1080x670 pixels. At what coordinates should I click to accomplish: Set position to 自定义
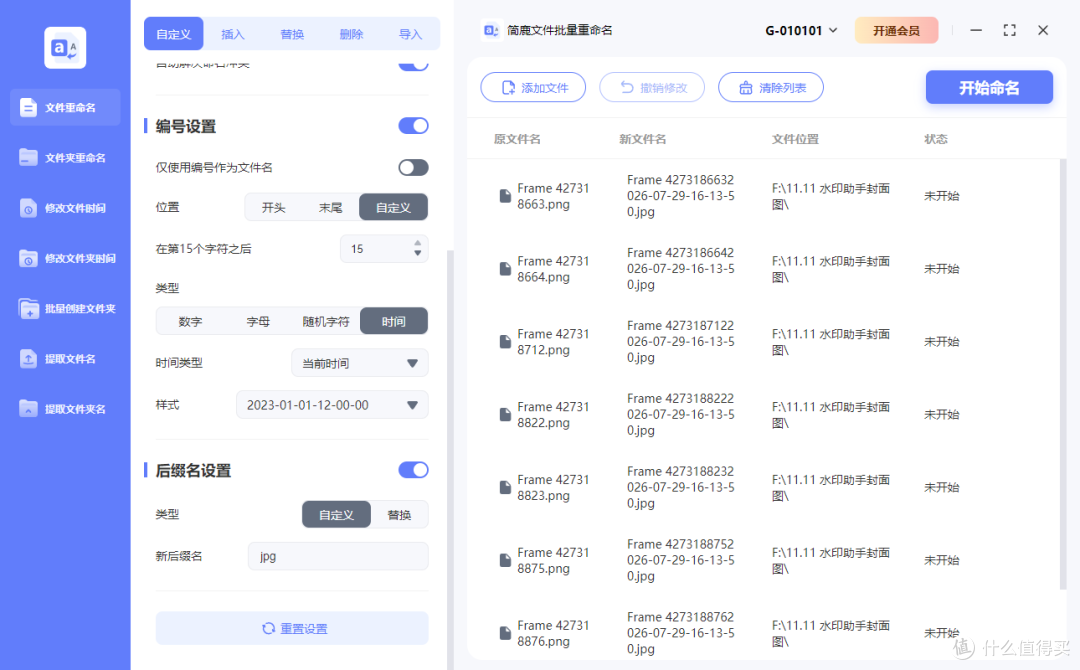[x=393, y=207]
